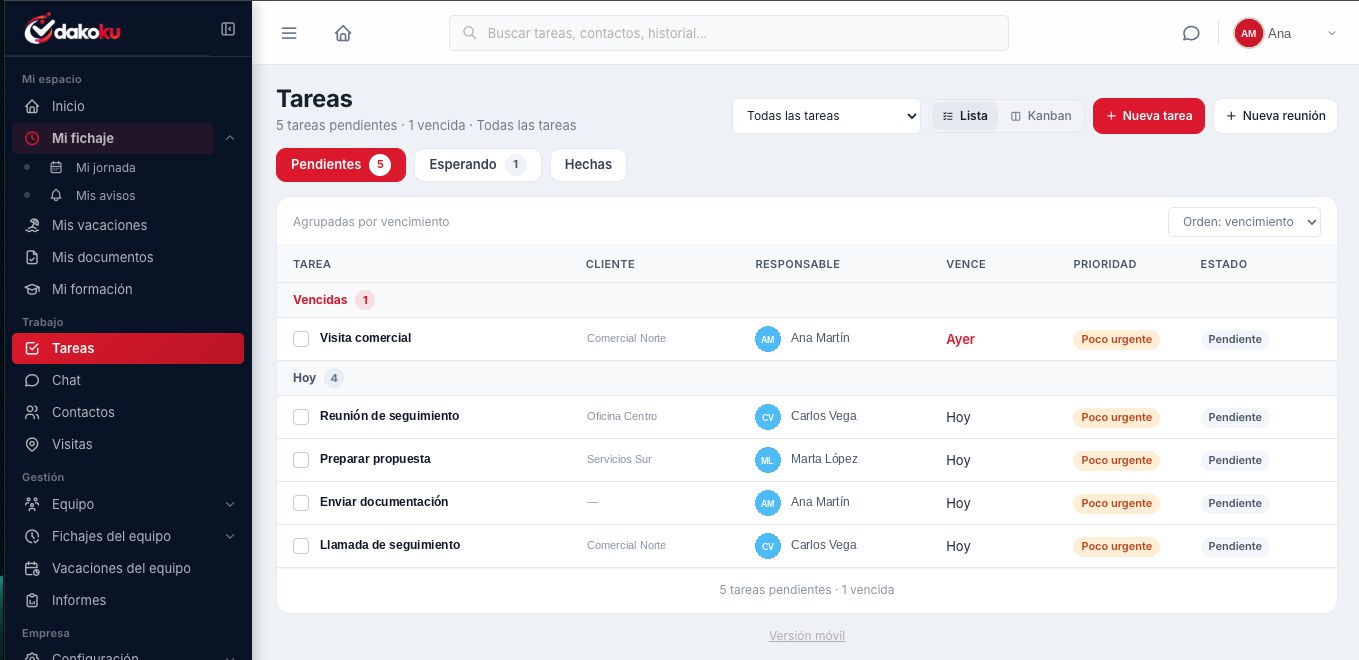
Task: Click the Mi fichaje clock icon
Action: [x=32, y=138]
